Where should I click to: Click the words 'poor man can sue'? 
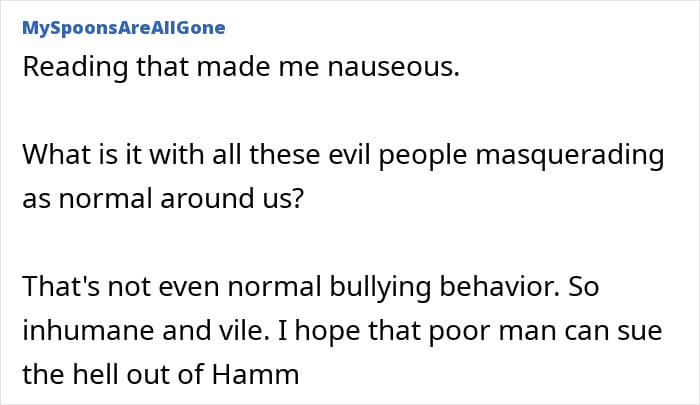(545, 332)
